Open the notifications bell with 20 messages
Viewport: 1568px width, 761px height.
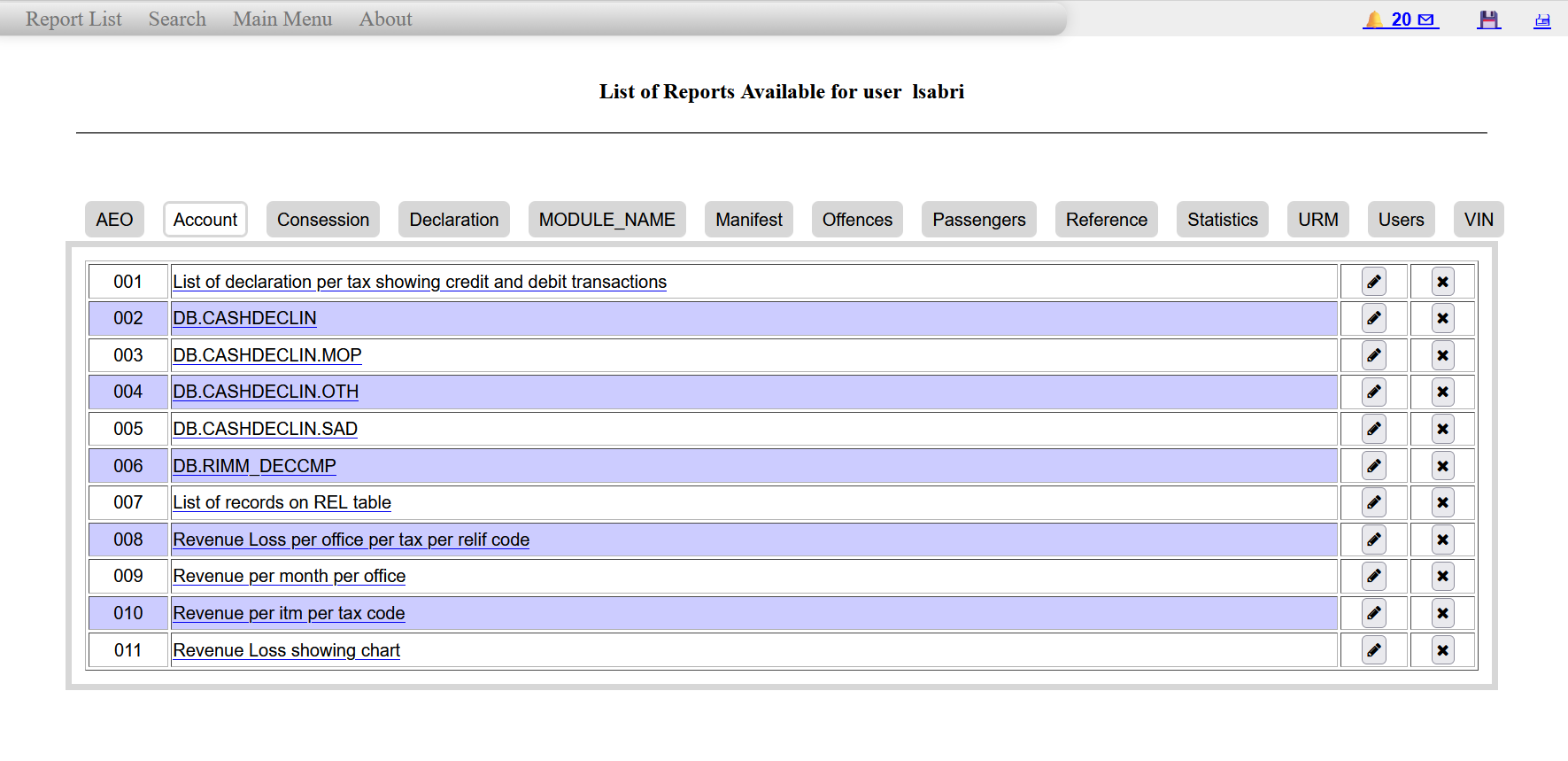(1400, 19)
